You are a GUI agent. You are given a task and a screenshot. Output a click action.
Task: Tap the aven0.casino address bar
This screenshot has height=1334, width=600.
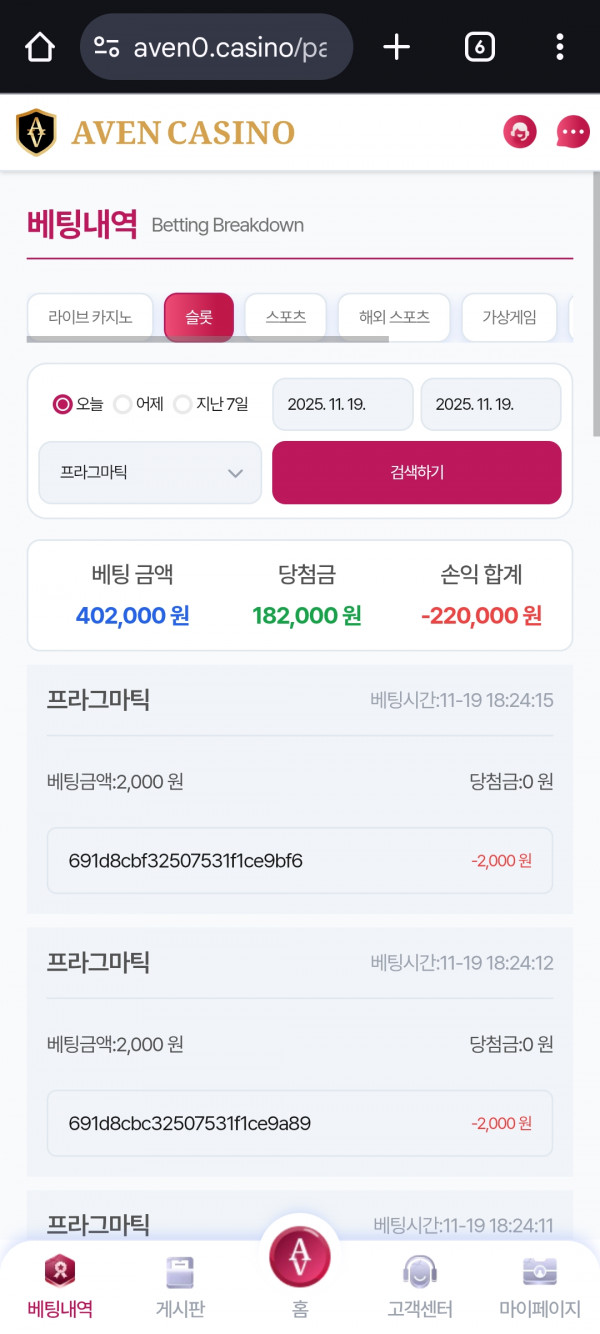215,47
